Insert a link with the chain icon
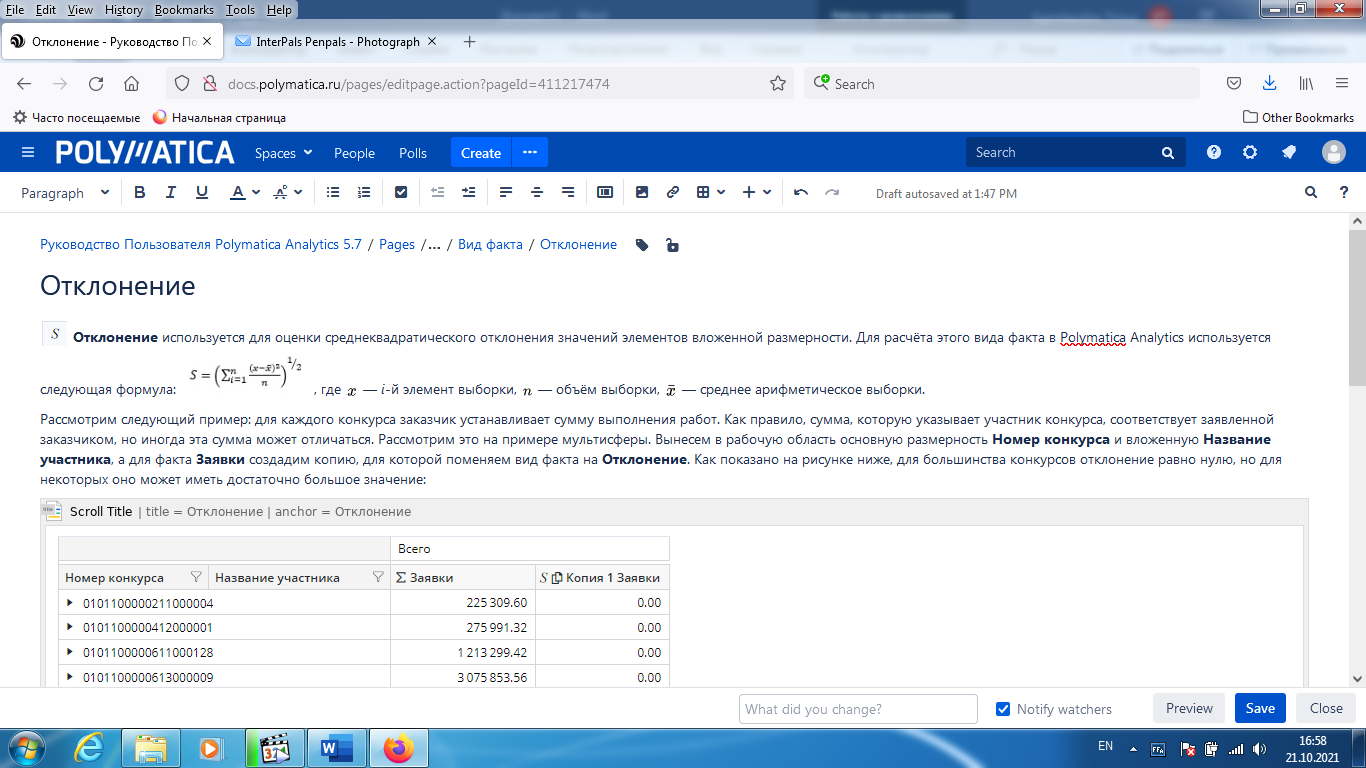Screen dimensions: 1366x768 click(673, 193)
